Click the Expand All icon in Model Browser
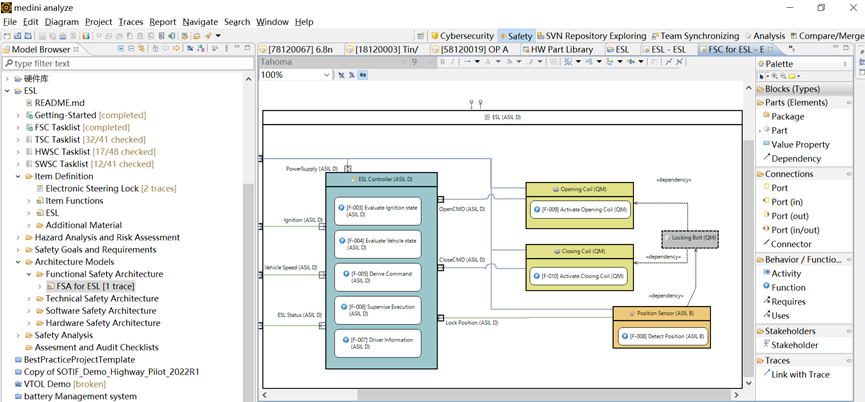Viewport: 865px width, 402px height. (121, 49)
